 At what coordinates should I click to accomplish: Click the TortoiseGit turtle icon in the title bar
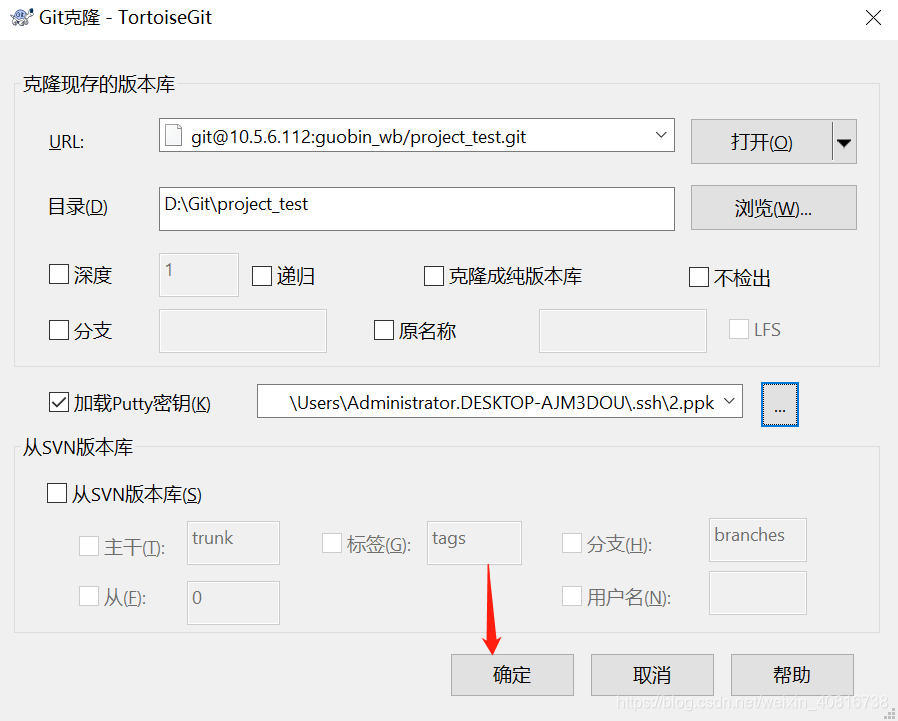pos(21,17)
